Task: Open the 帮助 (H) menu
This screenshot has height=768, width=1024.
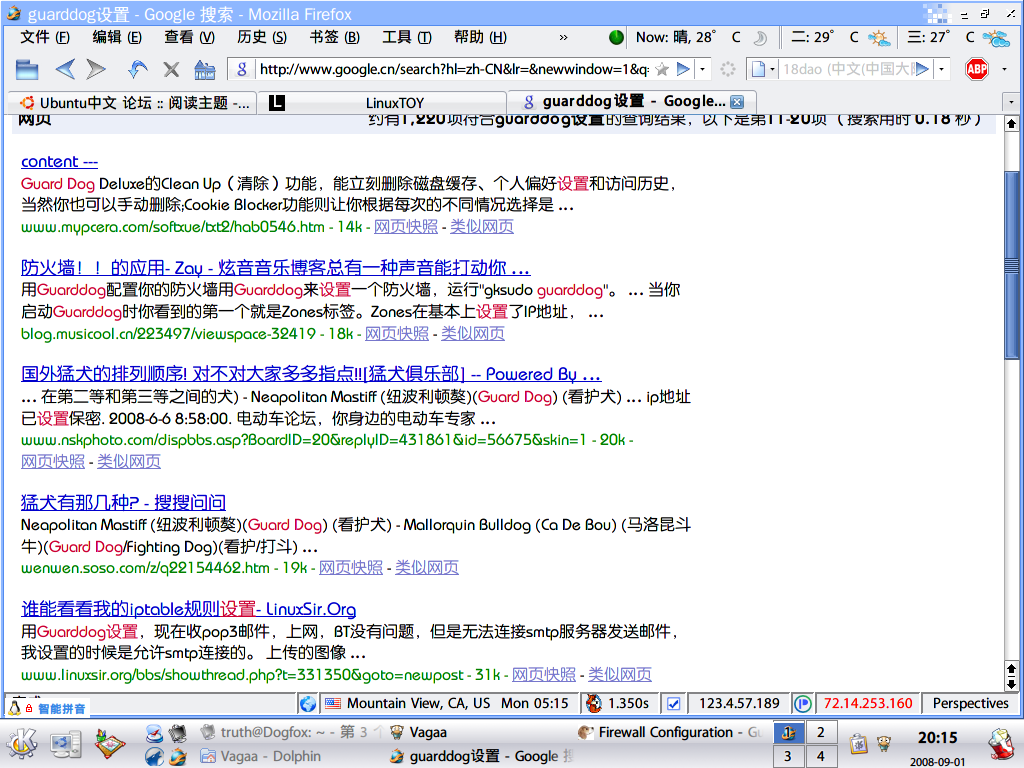Action: point(480,37)
